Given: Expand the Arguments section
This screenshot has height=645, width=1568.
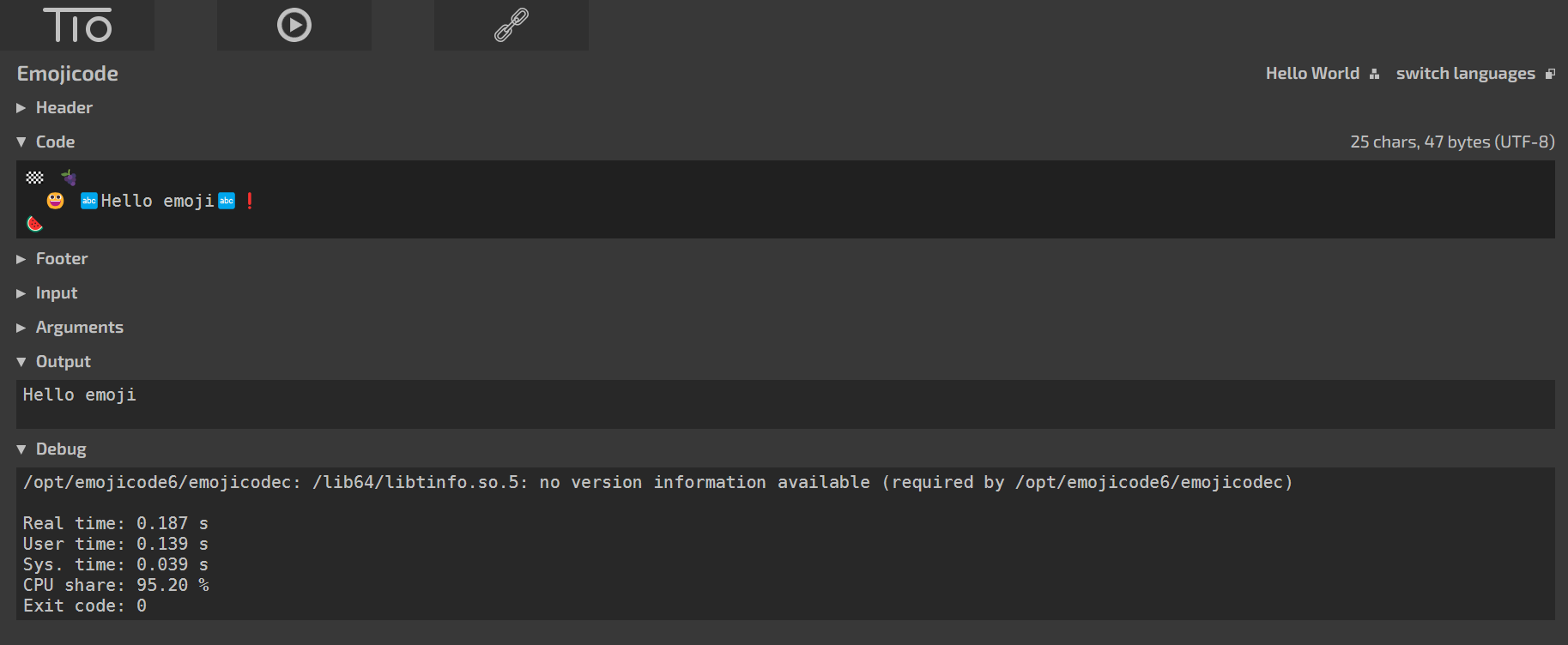Looking at the screenshot, I should [x=70, y=327].
